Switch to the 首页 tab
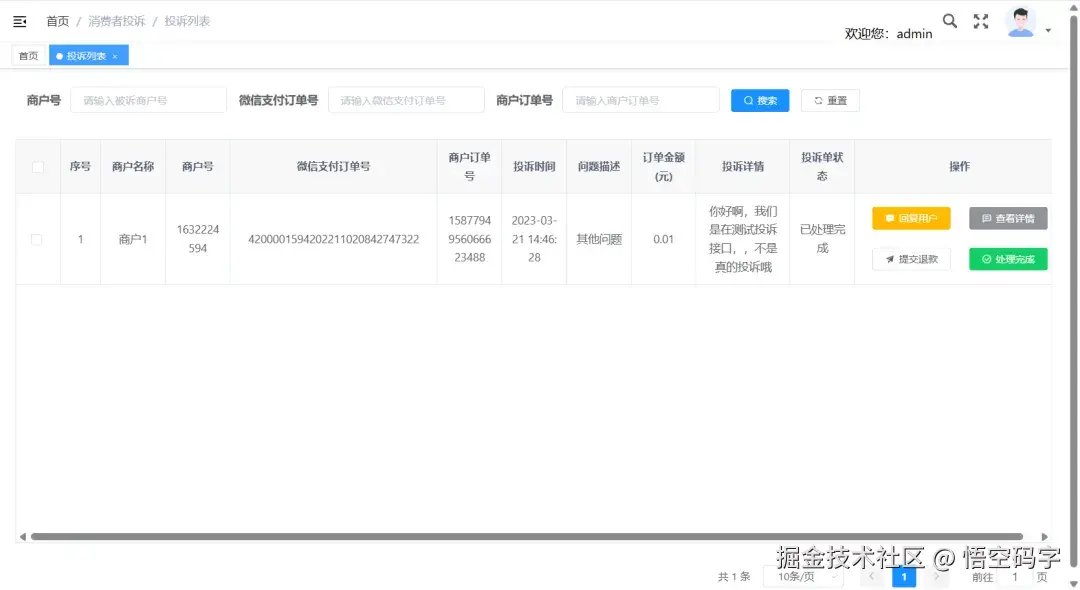Viewport: 1080px width, 590px height. [x=27, y=55]
